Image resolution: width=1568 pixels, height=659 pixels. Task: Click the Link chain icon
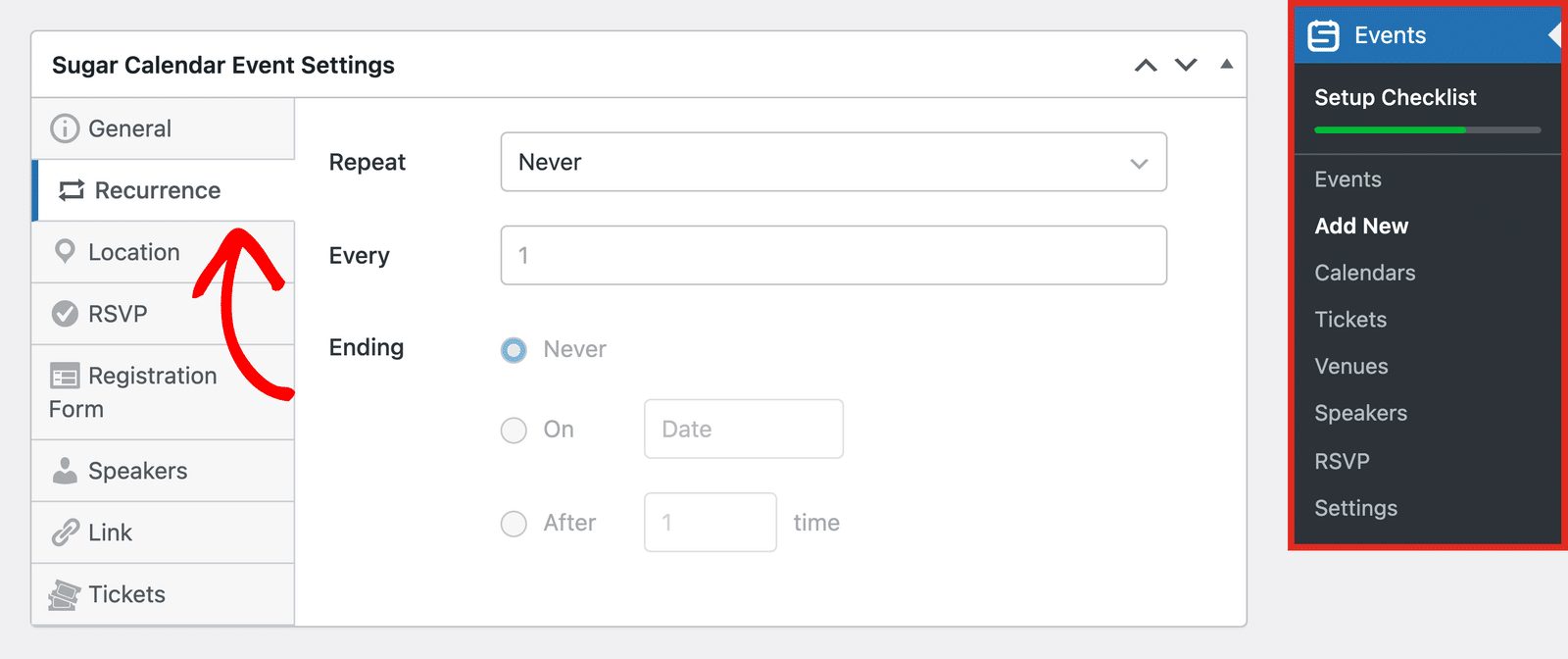click(65, 532)
